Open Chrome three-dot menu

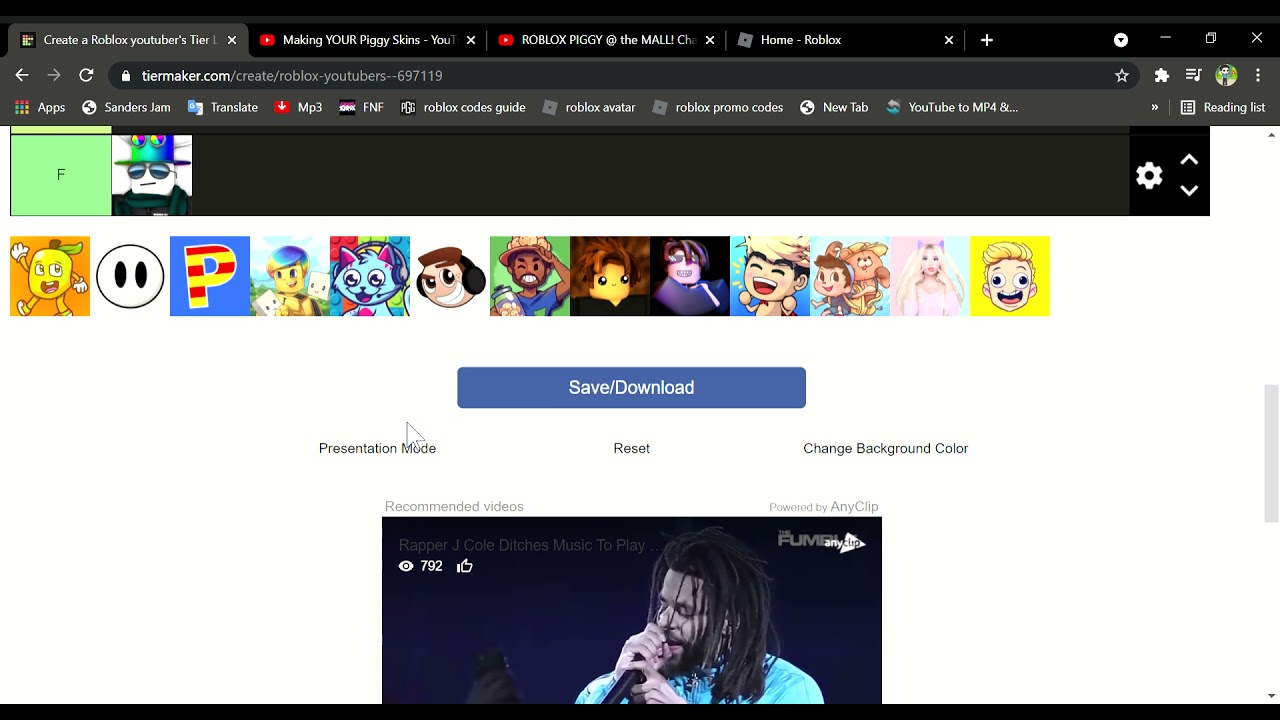(x=1258, y=75)
